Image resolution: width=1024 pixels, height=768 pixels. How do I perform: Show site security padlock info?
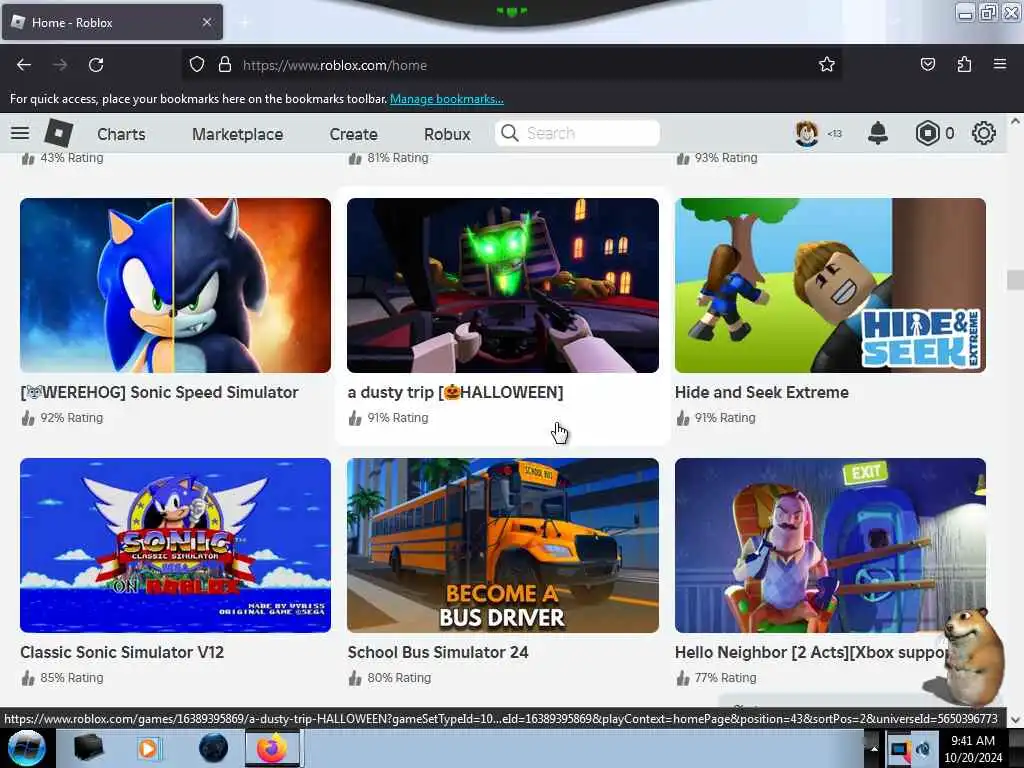point(225,65)
